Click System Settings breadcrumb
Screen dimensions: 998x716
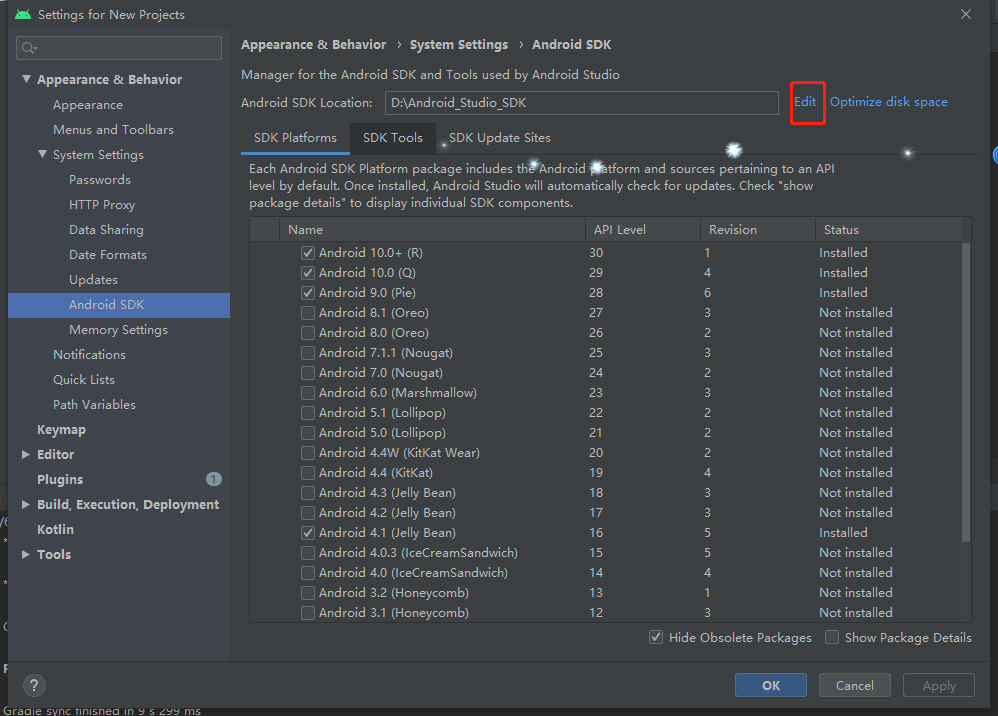pyautogui.click(x=459, y=45)
